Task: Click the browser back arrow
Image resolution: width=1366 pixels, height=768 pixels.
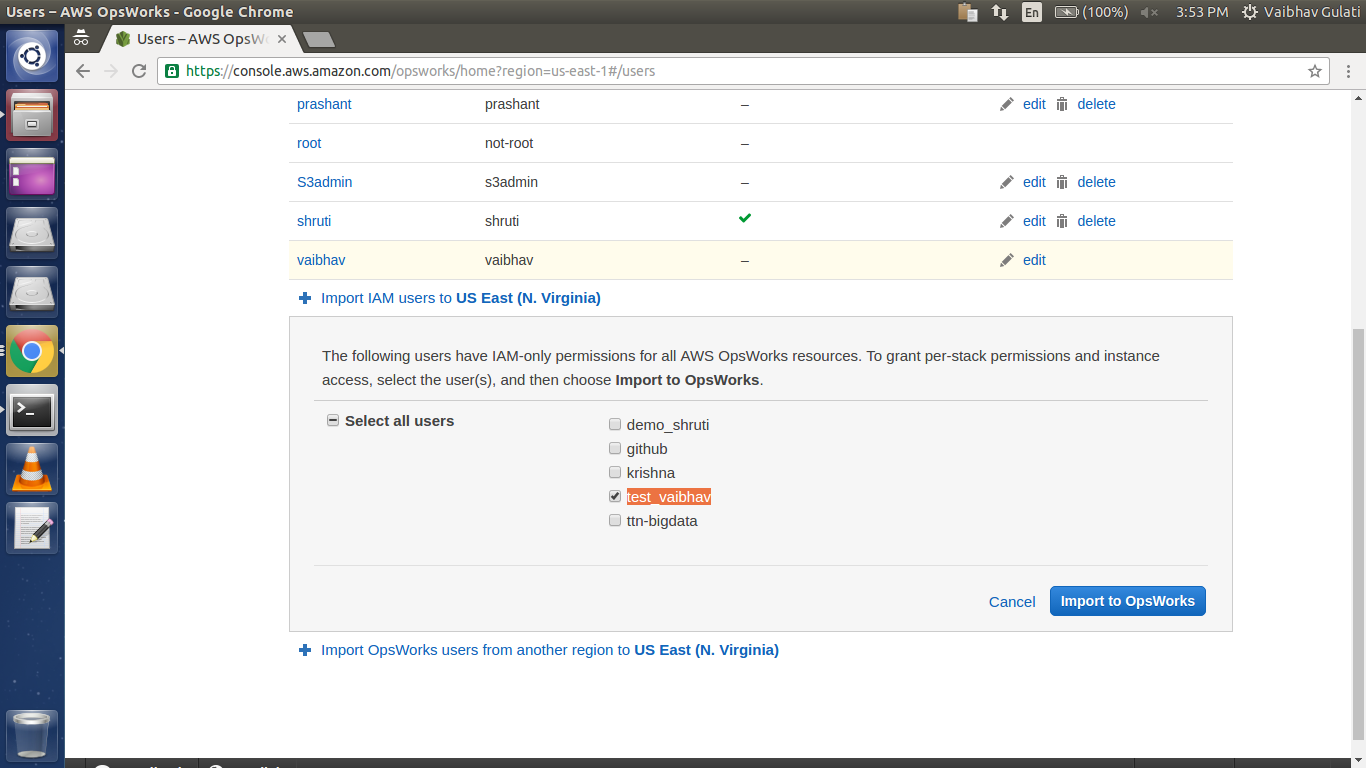Action: 83,71
